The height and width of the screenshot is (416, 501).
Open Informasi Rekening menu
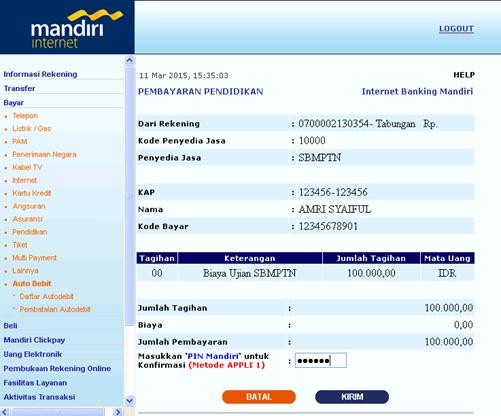click(x=40, y=74)
